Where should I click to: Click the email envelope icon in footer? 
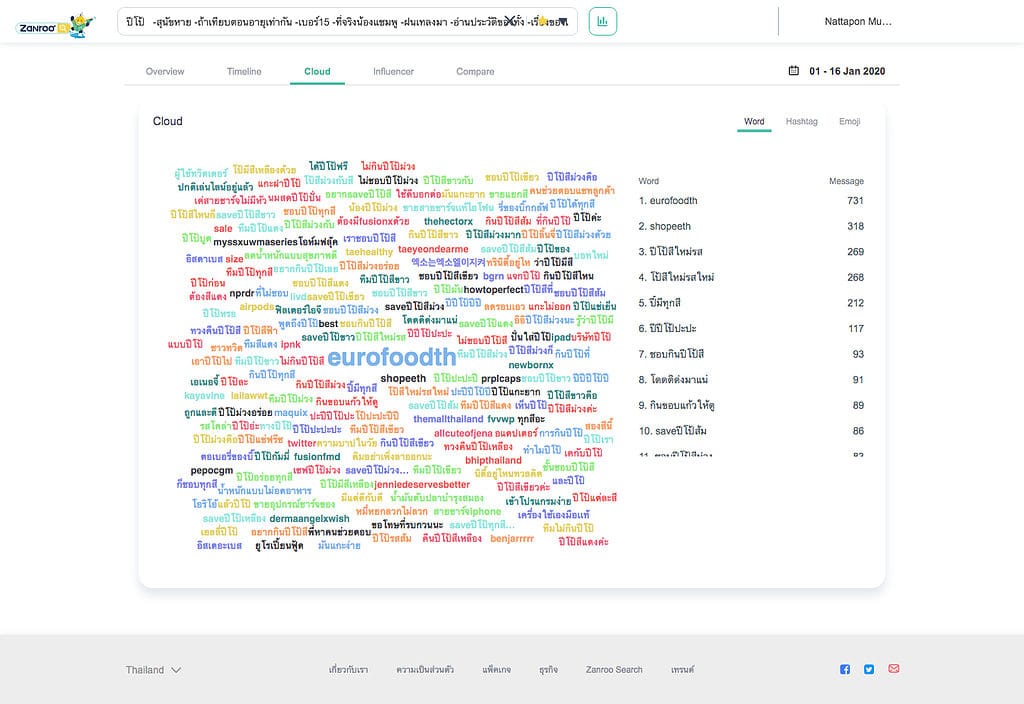[x=893, y=669]
